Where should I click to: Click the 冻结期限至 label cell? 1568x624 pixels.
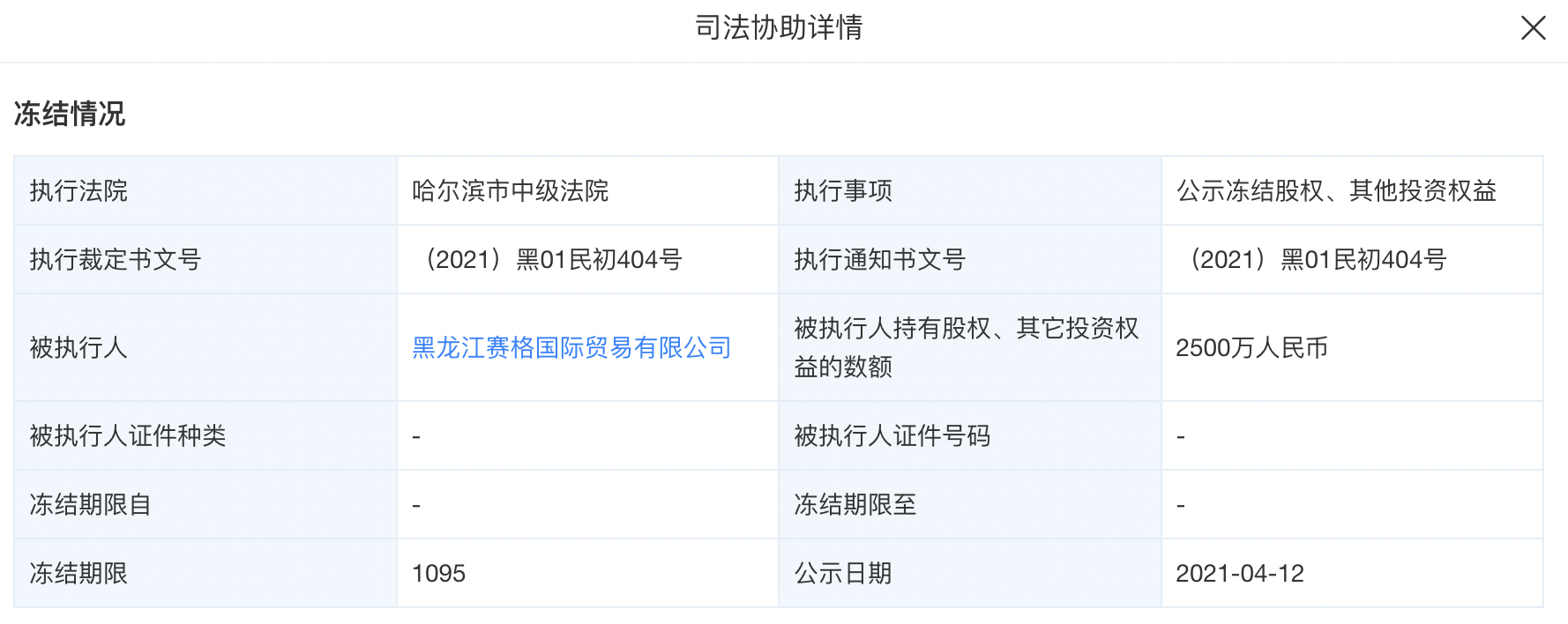[x=855, y=505]
